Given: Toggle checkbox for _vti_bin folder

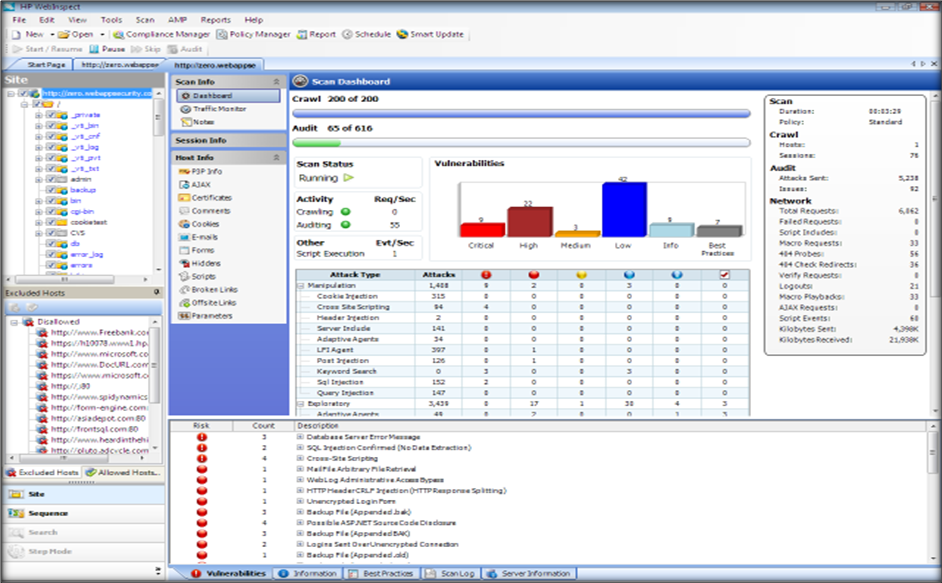Looking at the screenshot, I should click(x=51, y=126).
